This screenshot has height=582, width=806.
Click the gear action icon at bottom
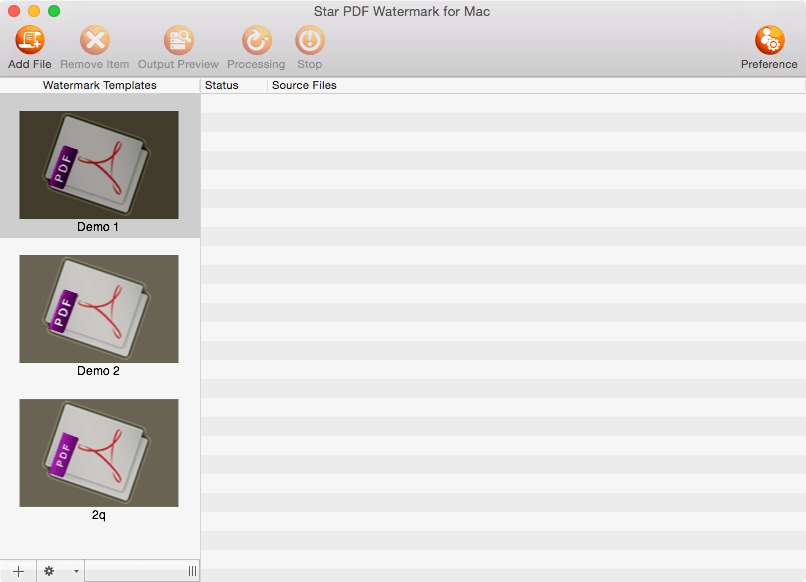(48, 570)
